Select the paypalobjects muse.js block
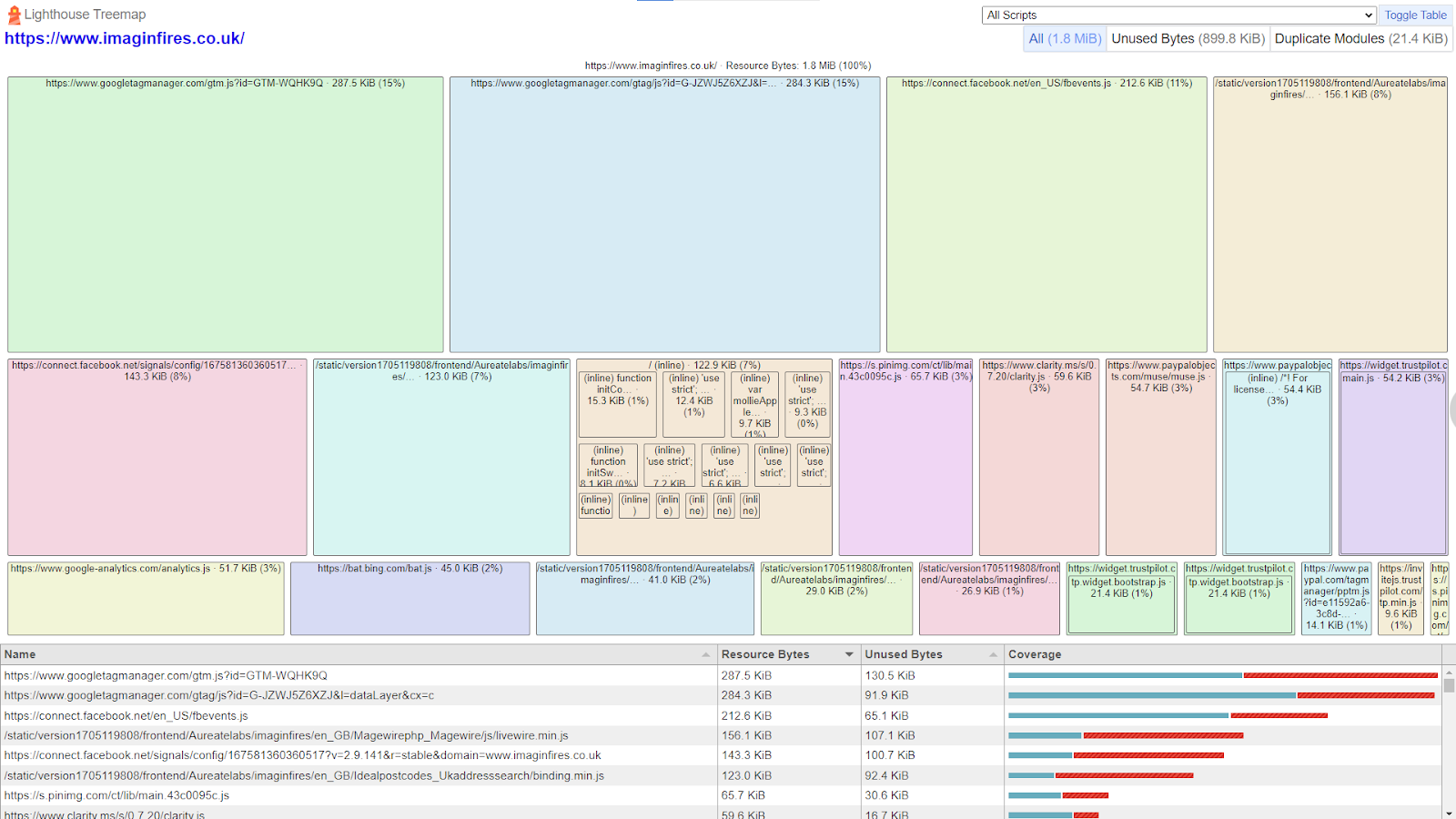 point(1161,457)
